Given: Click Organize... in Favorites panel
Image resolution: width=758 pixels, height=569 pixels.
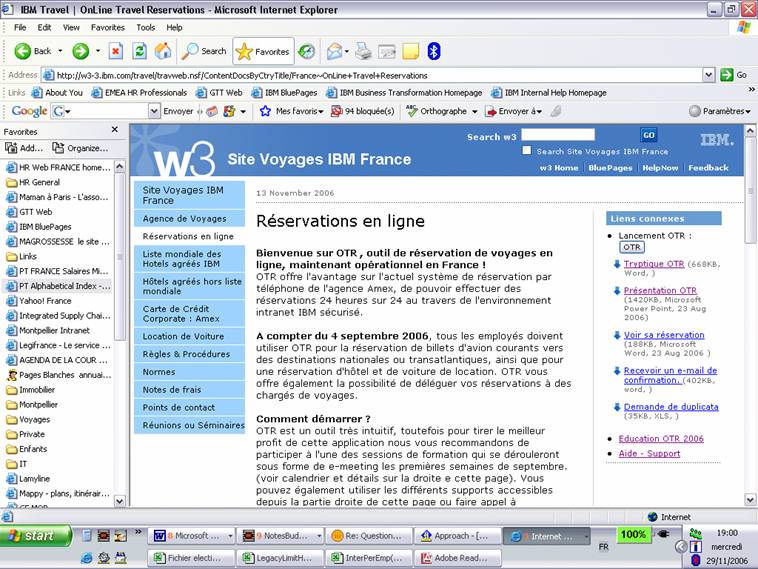Looking at the screenshot, I should pyautogui.click(x=80, y=148).
